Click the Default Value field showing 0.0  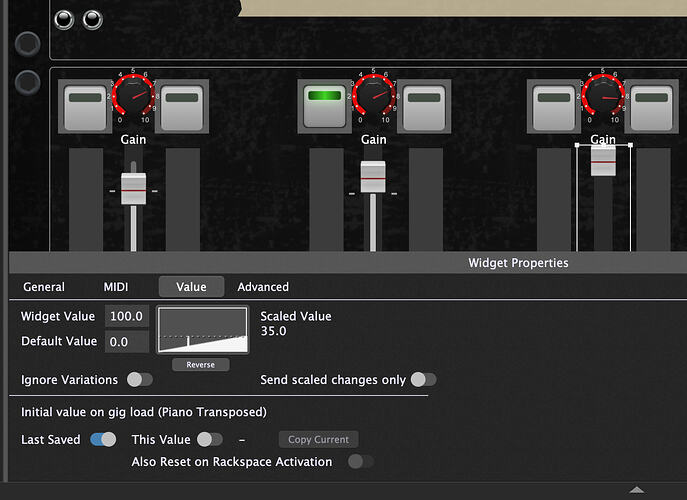(x=127, y=342)
